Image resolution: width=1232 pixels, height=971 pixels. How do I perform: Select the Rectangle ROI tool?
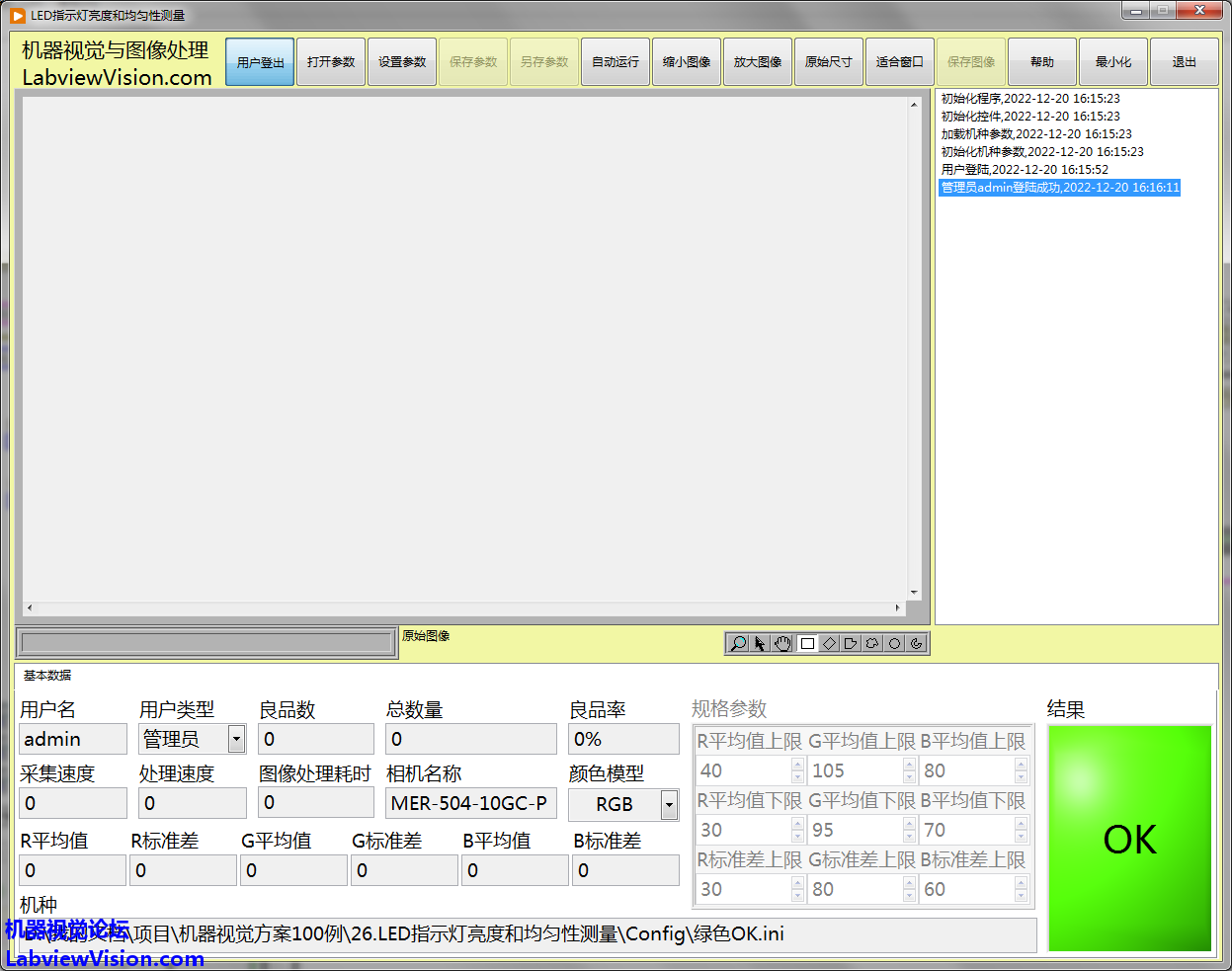click(x=807, y=644)
